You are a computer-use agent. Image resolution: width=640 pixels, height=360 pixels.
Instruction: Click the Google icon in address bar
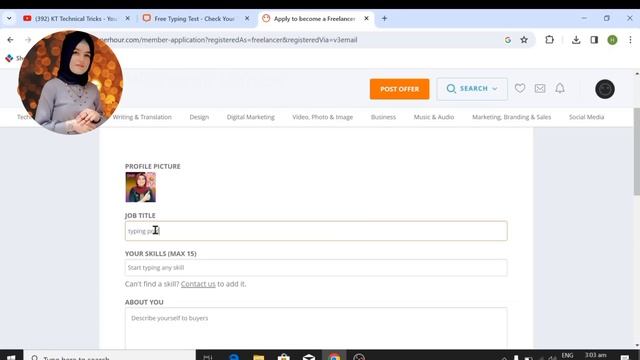tap(508, 40)
